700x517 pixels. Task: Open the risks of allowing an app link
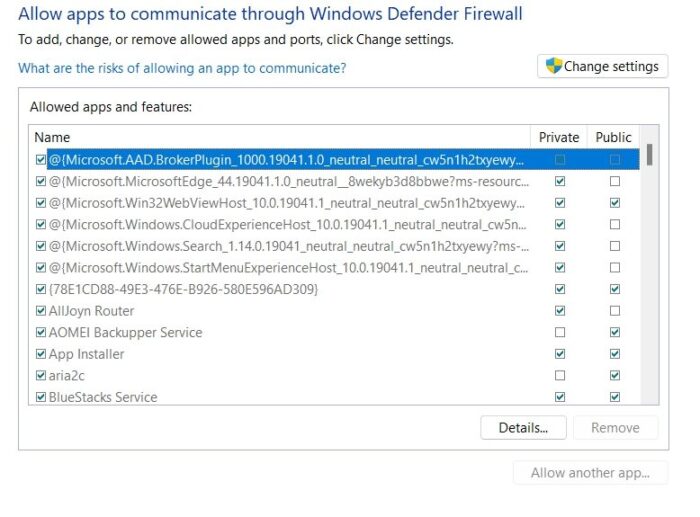(x=182, y=68)
